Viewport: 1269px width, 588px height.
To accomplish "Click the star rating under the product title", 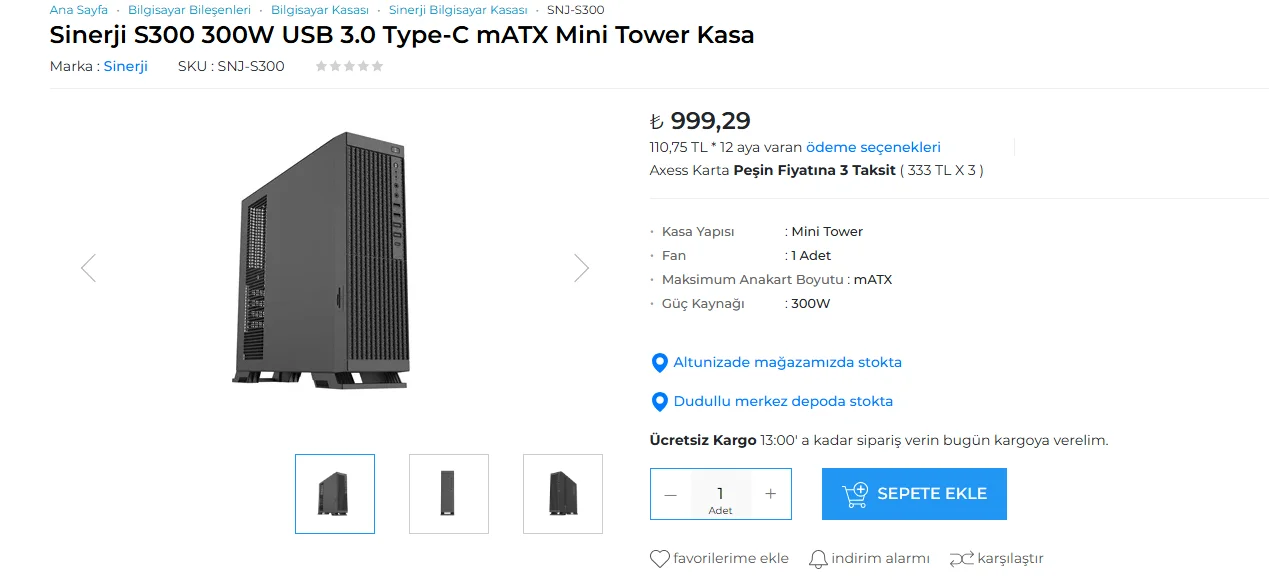I will point(349,67).
